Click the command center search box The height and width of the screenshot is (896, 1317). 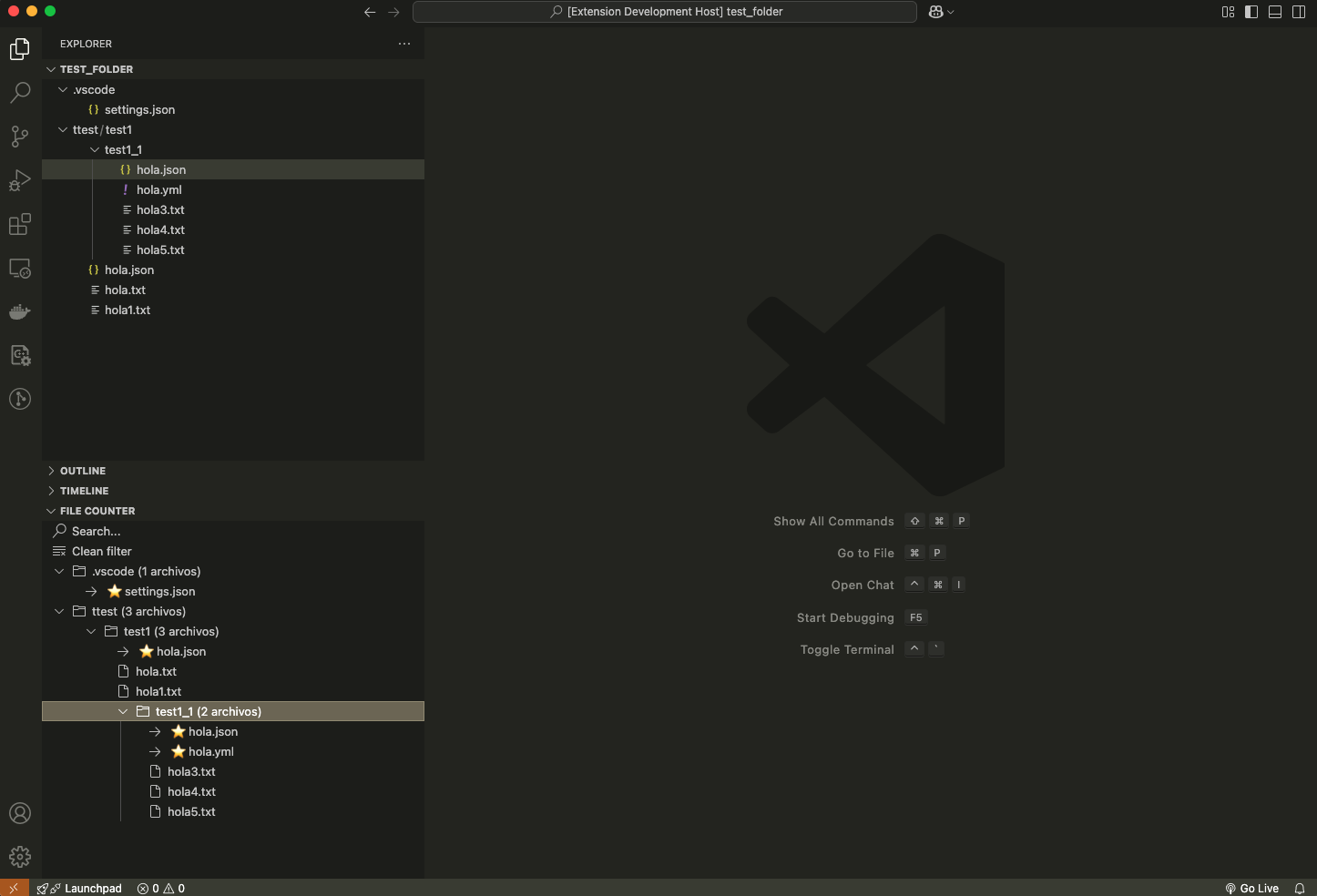[665, 12]
